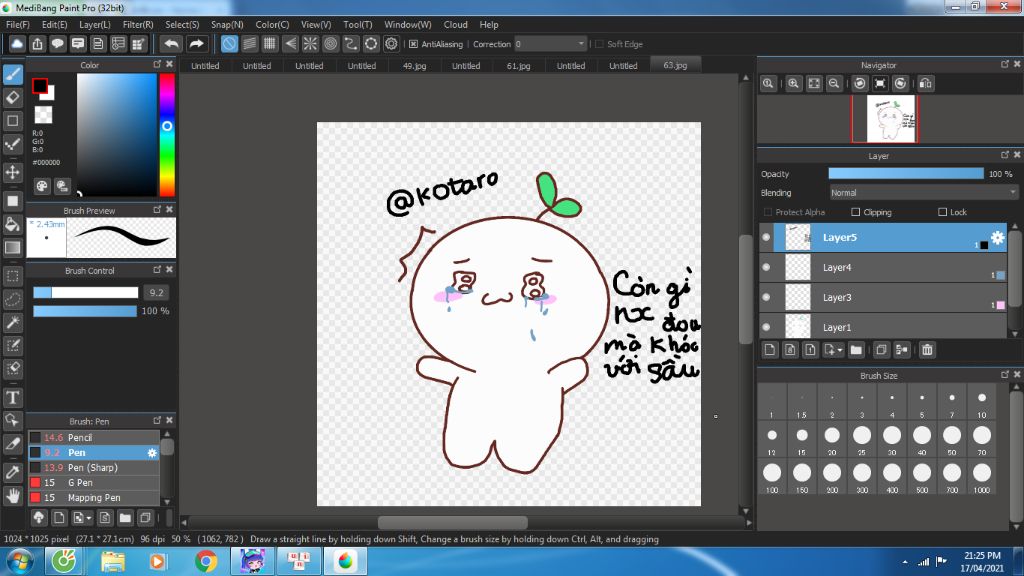Viewport: 1024px width, 576px height.
Task: Enable crisscross grid snap
Action: coord(270,44)
